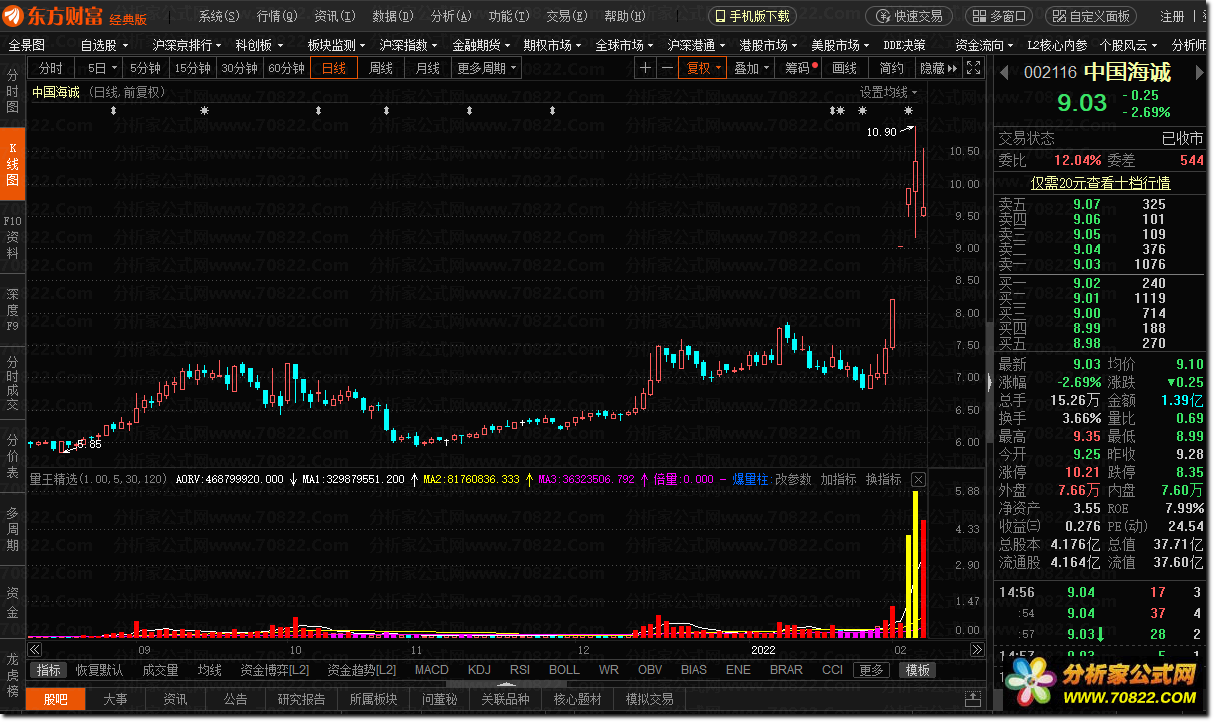Switch to 60分钟 period
Screen dimensions: 1215x722
pos(286,68)
